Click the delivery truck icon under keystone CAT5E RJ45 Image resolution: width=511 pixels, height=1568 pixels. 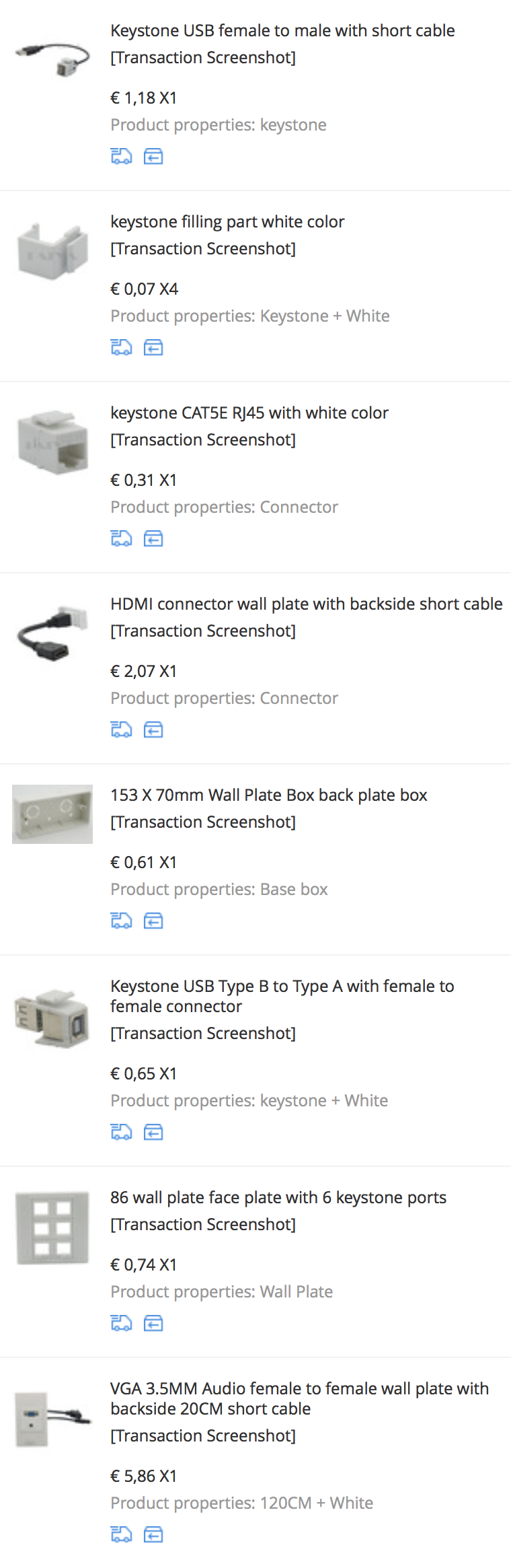click(121, 538)
